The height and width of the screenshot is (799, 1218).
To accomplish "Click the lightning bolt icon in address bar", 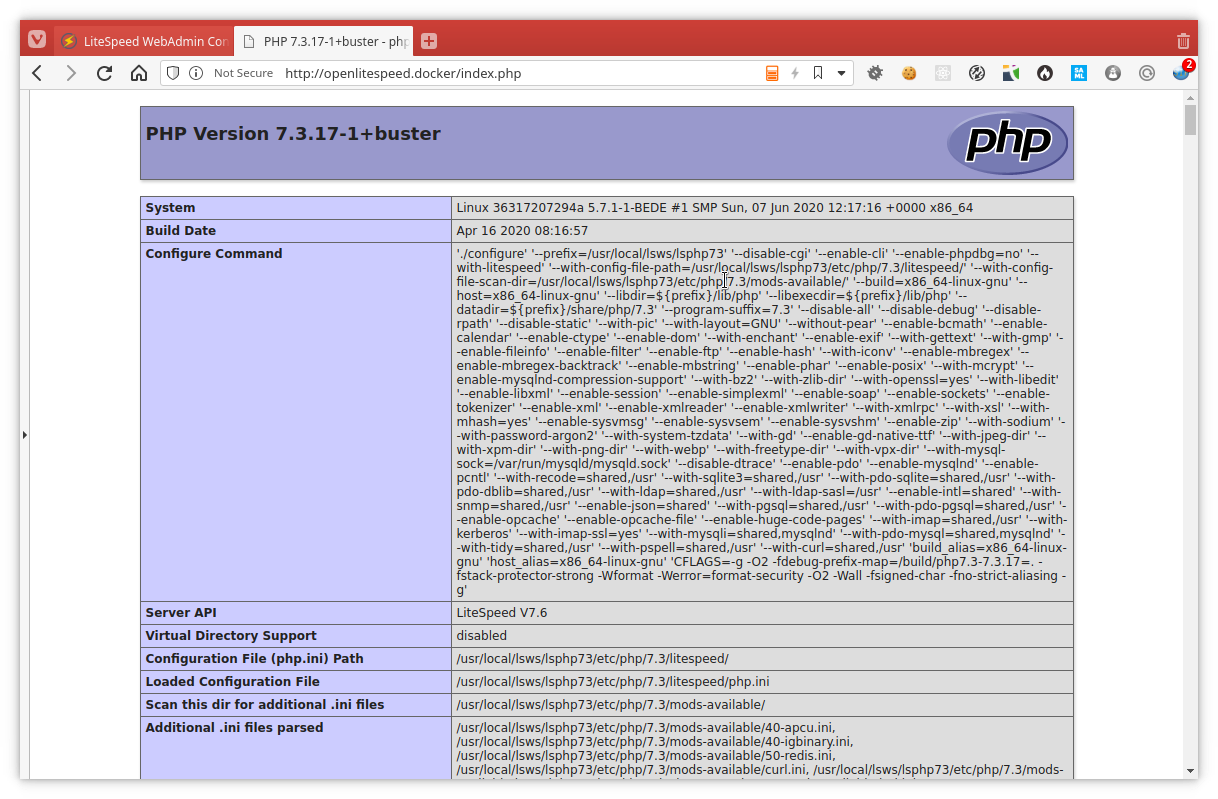I will tap(794, 73).
